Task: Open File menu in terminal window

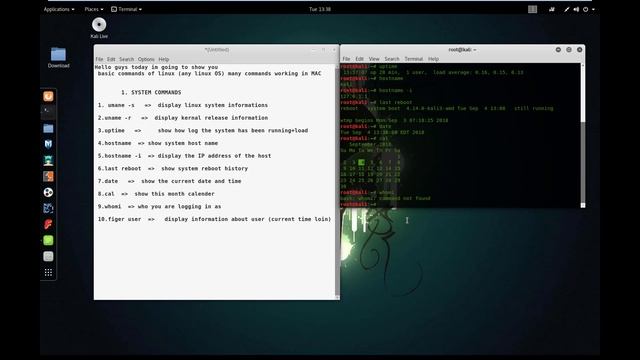Action: (x=346, y=59)
